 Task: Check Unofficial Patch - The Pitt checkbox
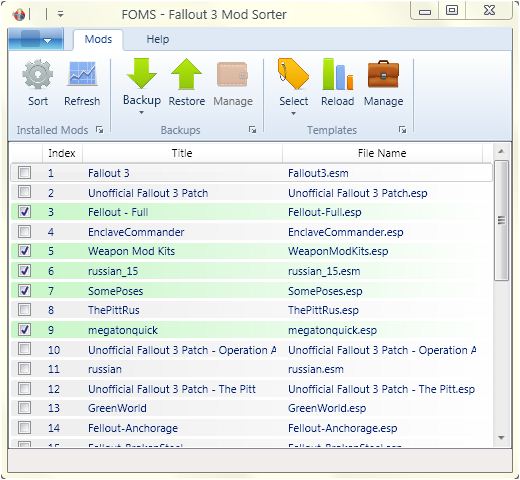(24, 388)
